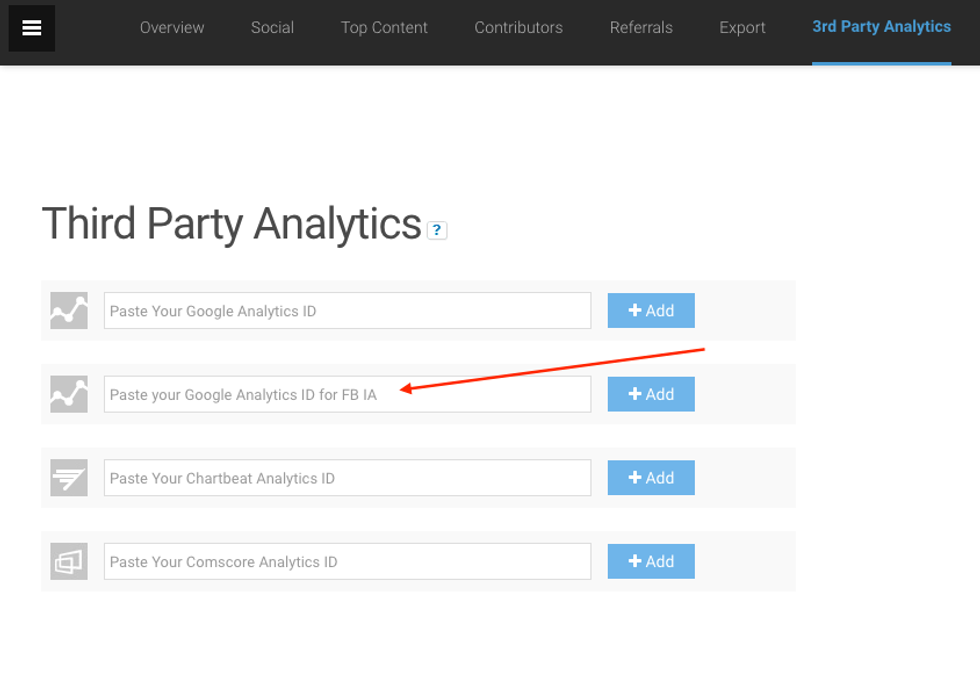
Task: Click the Comscore logo icon
Action: point(69,562)
